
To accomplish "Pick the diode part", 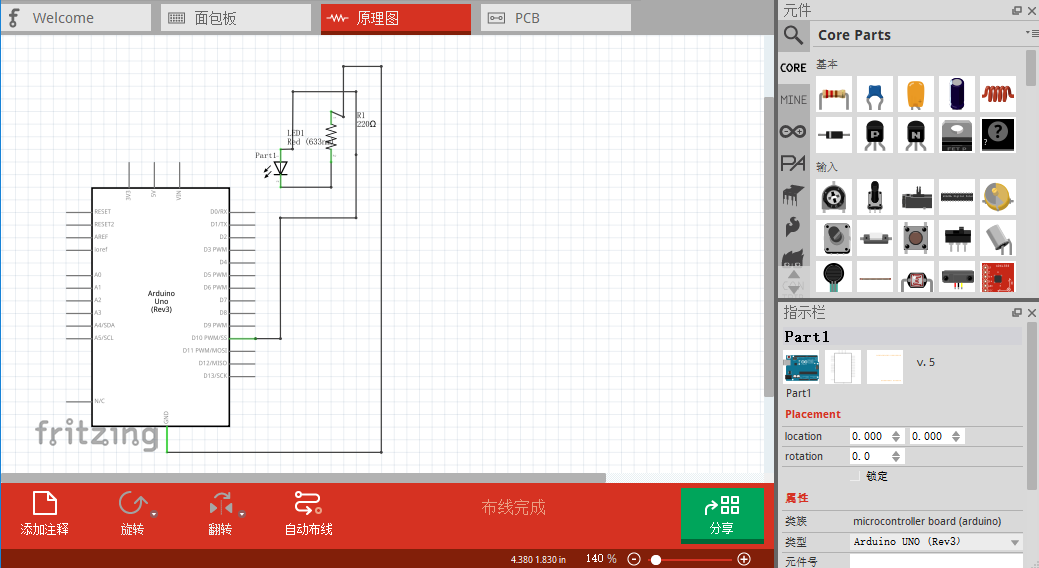I will [x=834, y=135].
